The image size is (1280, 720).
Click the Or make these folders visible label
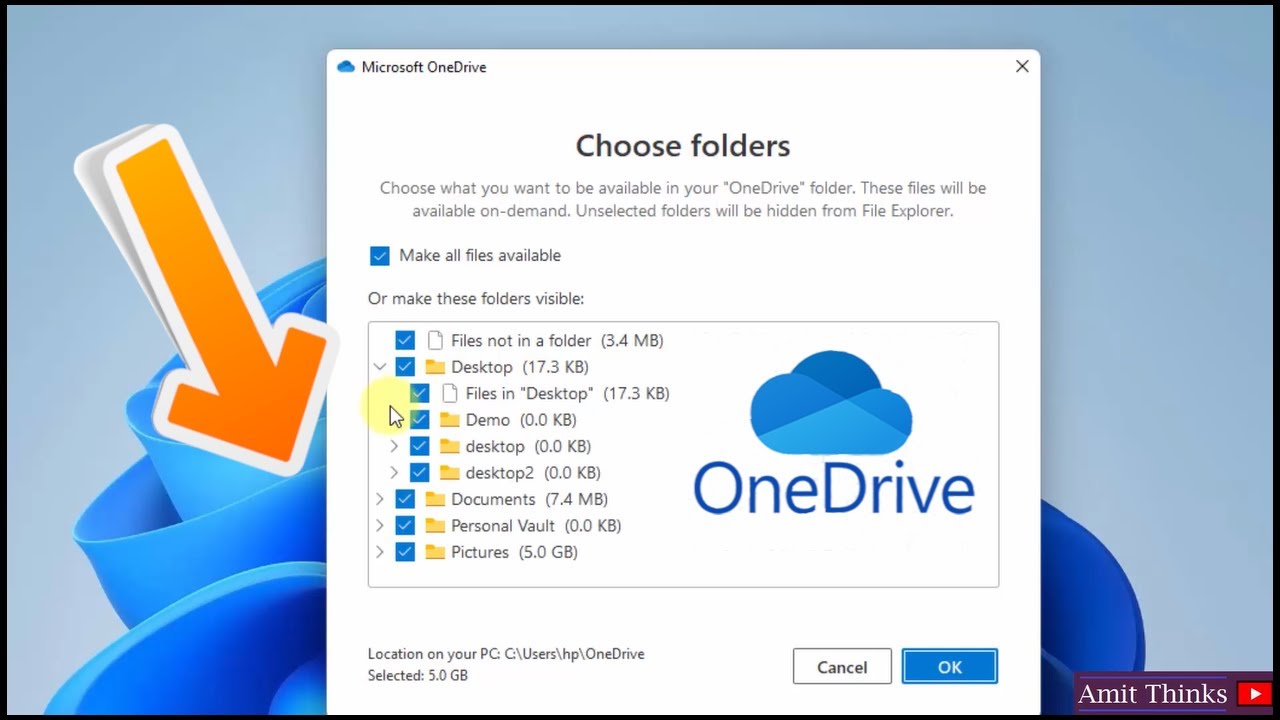pyautogui.click(x=476, y=299)
